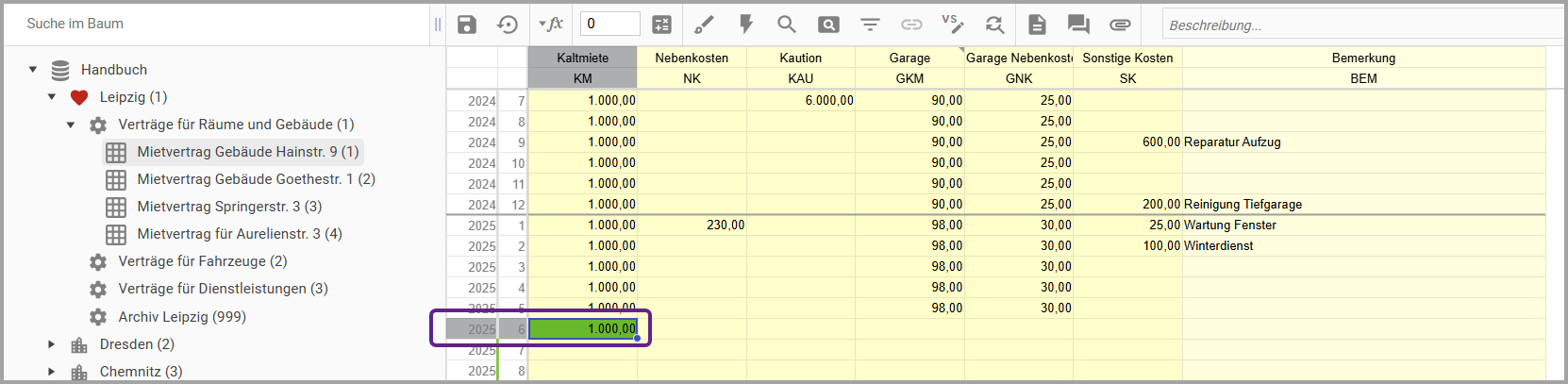1568x384 pixels.
Task: Open the fx formula dropdown
Action: click(551, 25)
